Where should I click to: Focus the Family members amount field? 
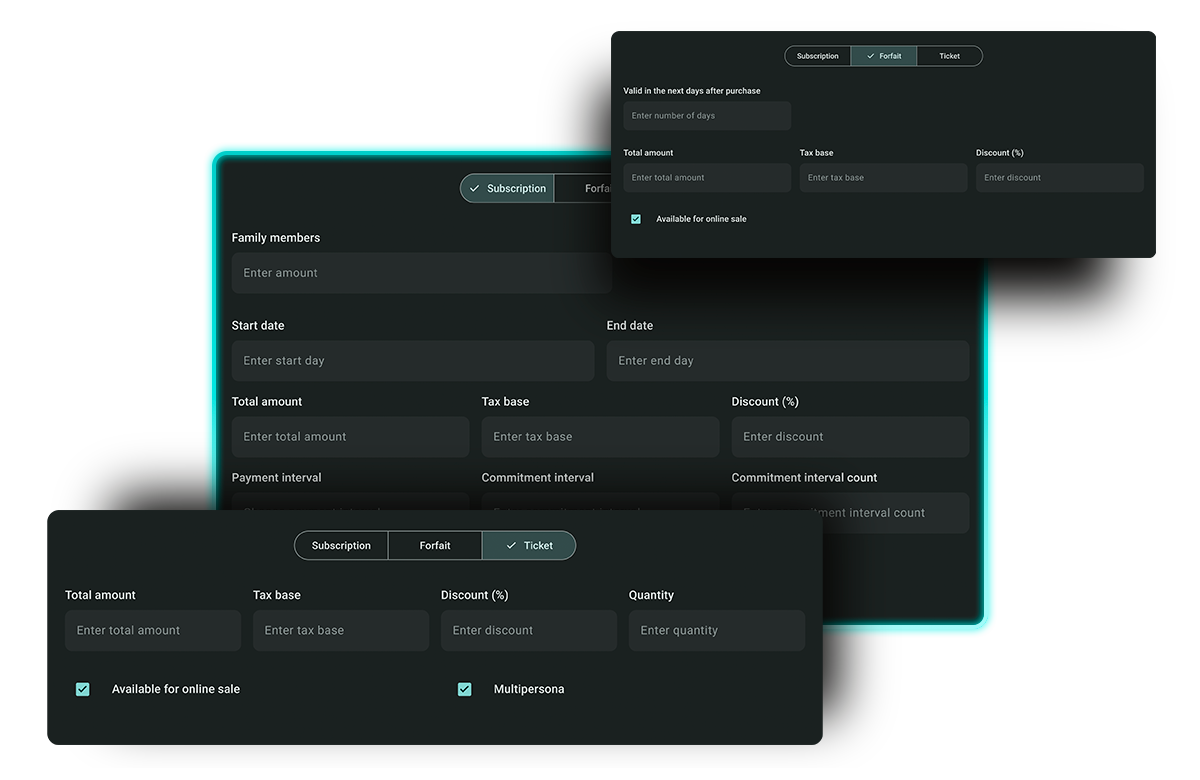click(x=420, y=273)
